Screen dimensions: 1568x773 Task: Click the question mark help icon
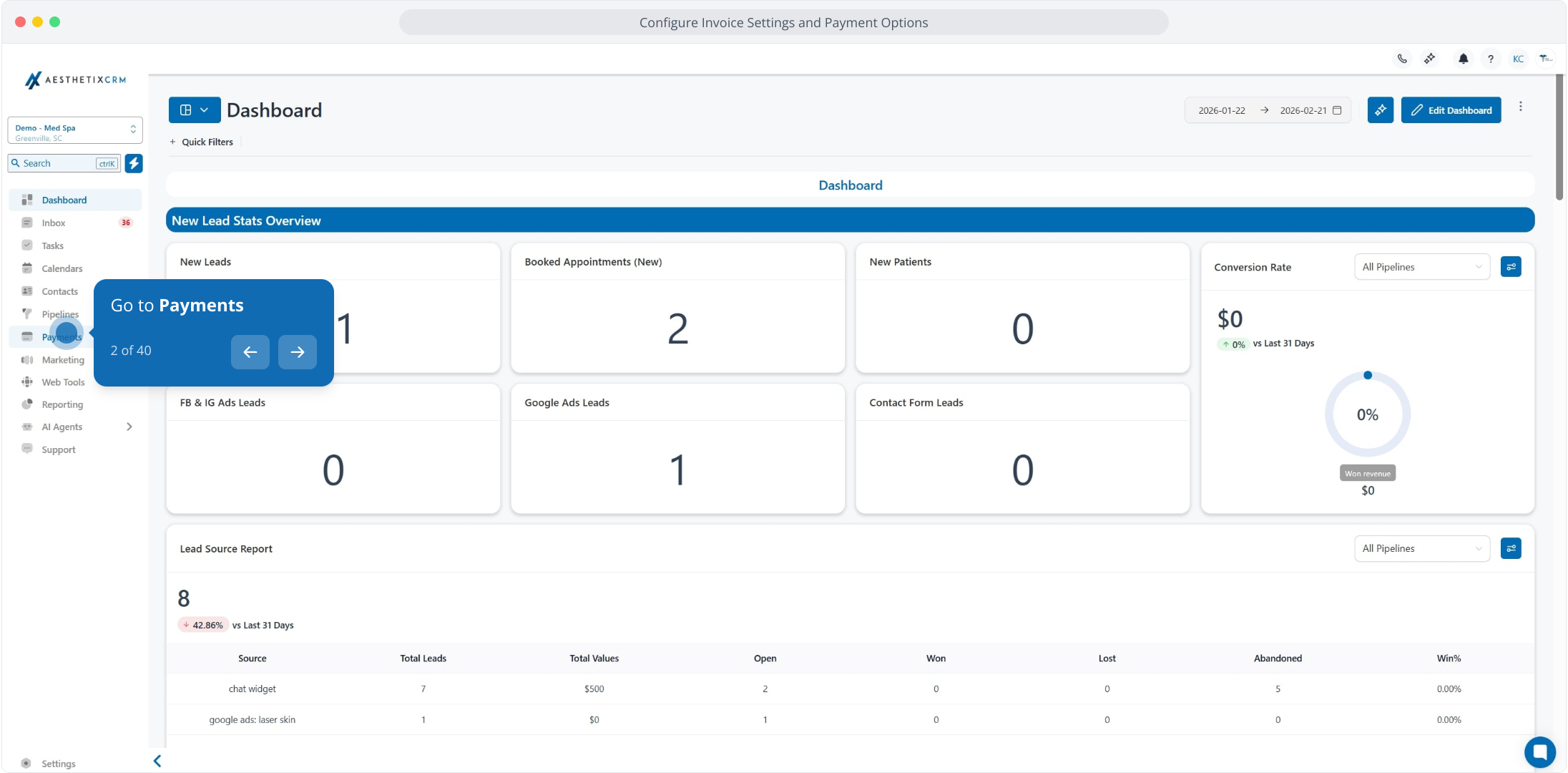[1491, 59]
